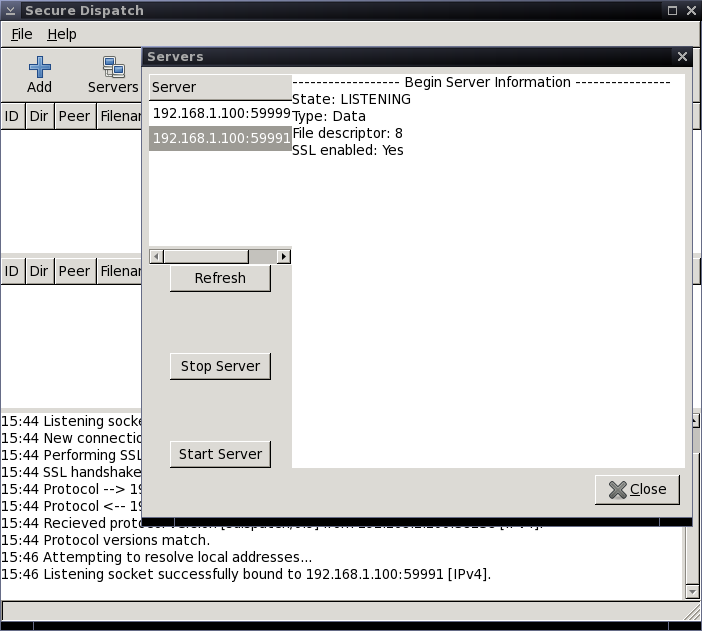Select server 192.168.1.100:59999

[220, 113]
